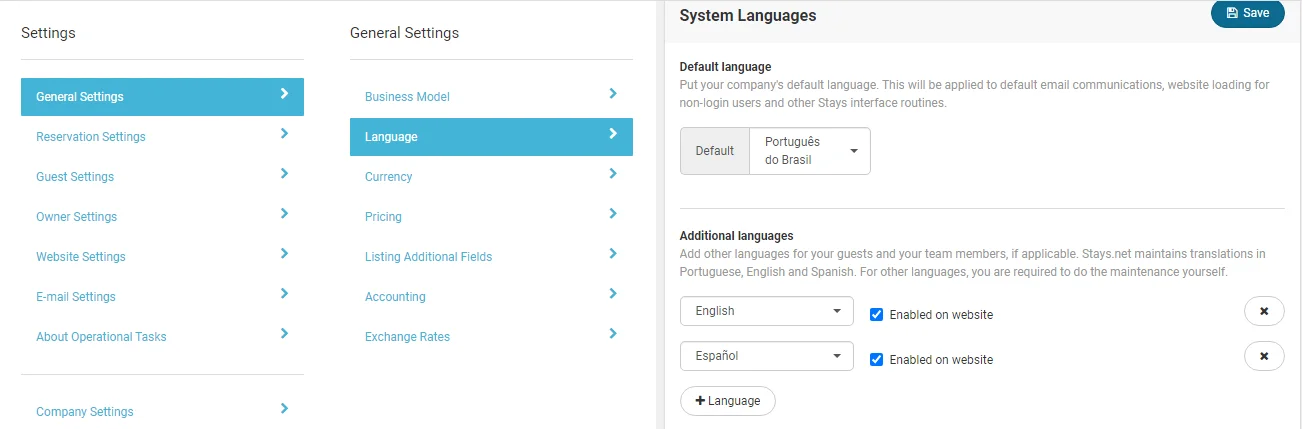Viewport: 1302px width, 429px height.
Task: Click the Save button with disk icon
Action: point(1247,14)
